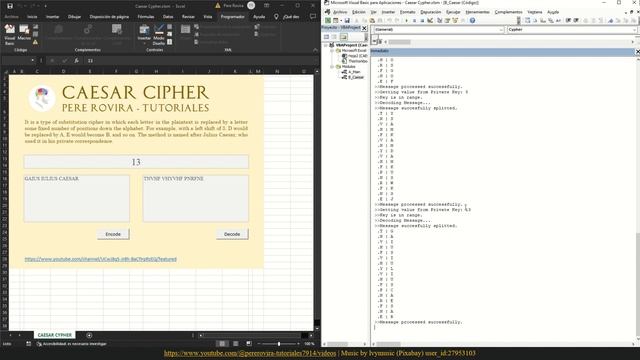Viewport: 640px width, 360px height.
Task: Open the Name Box dropdown arrow
Action: click(x=33, y=60)
